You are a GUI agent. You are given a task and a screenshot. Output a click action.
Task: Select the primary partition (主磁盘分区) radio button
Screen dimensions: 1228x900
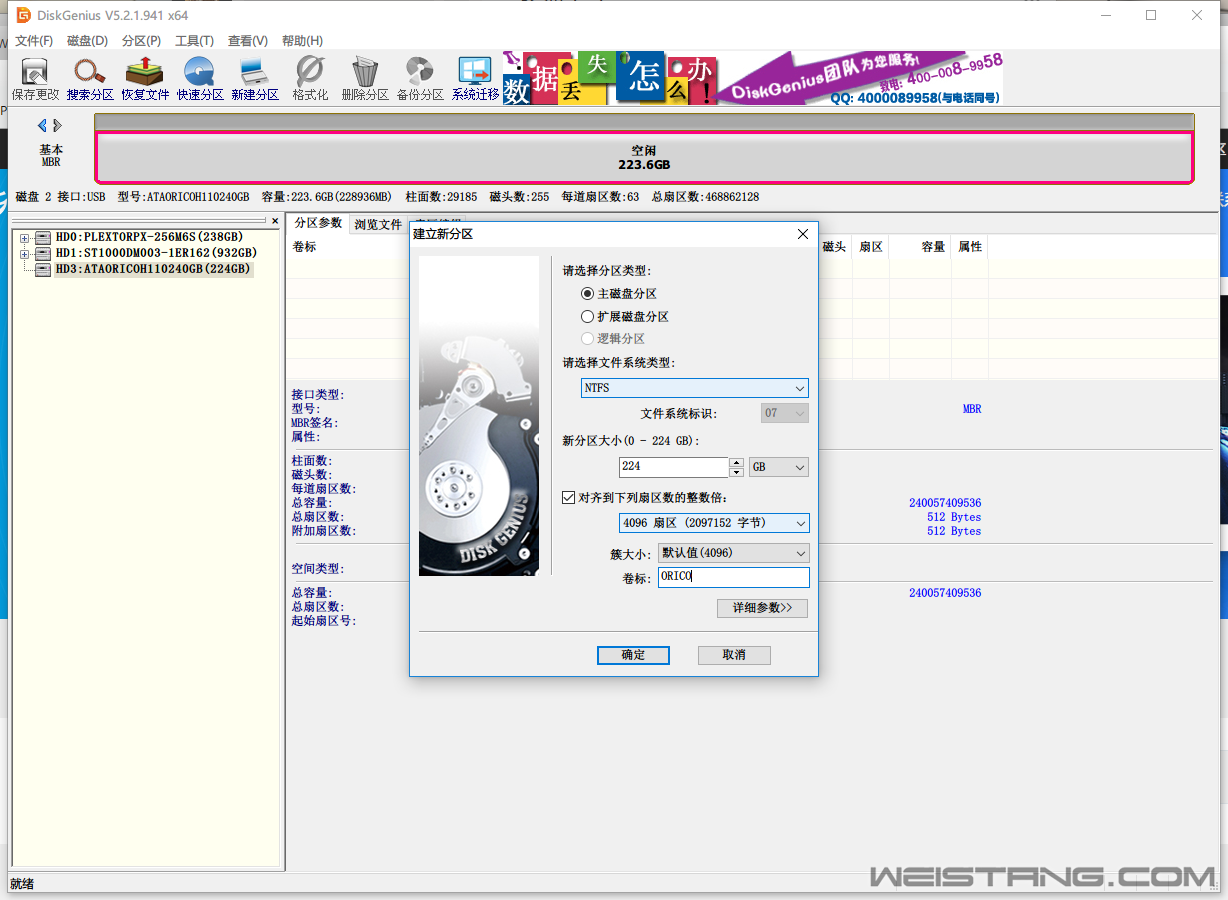pyautogui.click(x=588, y=294)
